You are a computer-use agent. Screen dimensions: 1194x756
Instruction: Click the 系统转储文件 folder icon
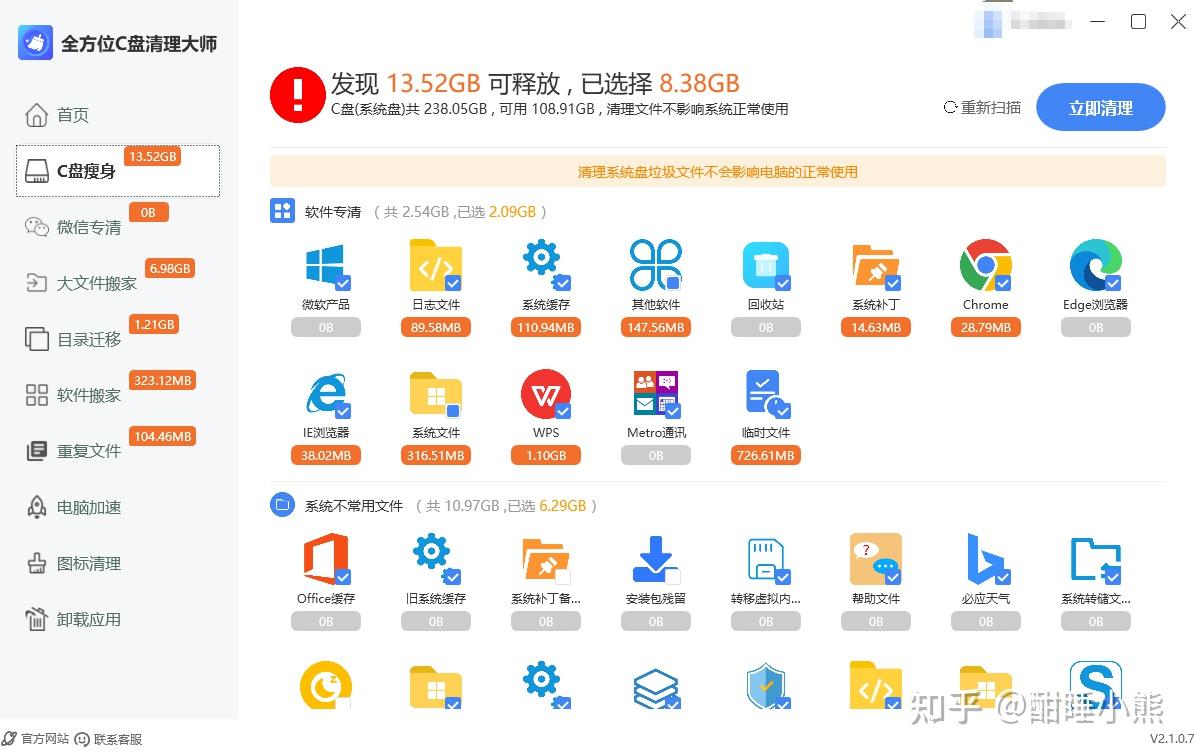point(1096,560)
